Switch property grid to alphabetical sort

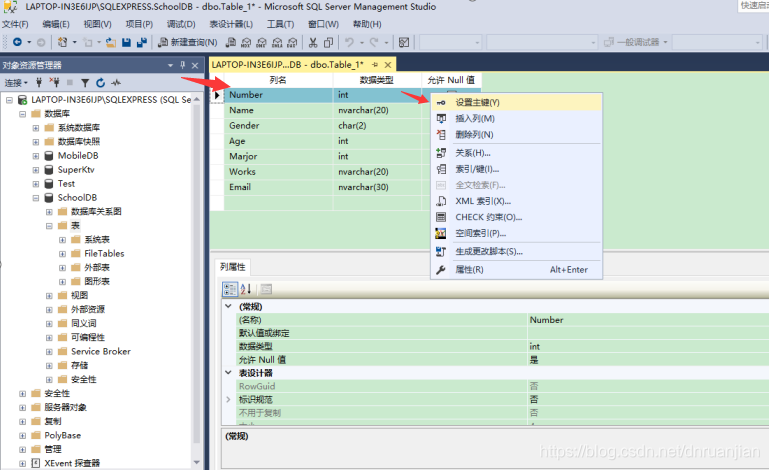coord(246,289)
